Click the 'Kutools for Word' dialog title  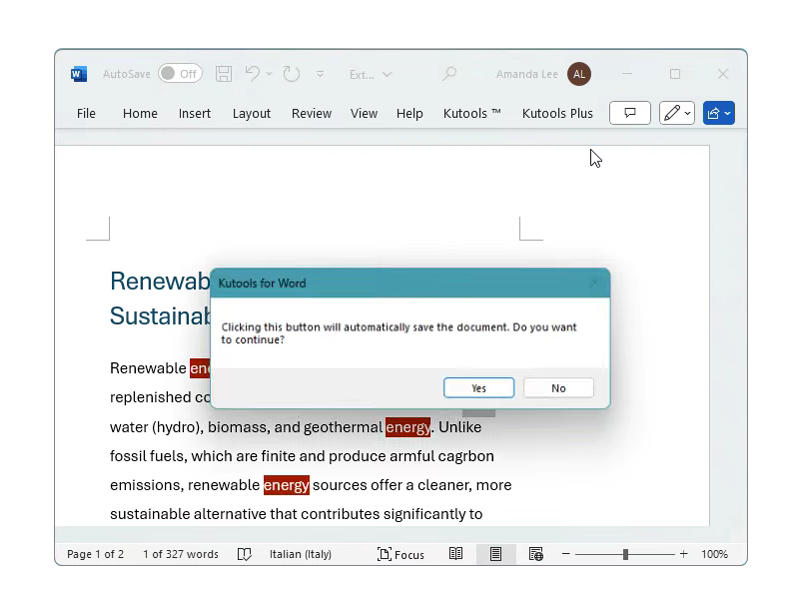(x=262, y=283)
